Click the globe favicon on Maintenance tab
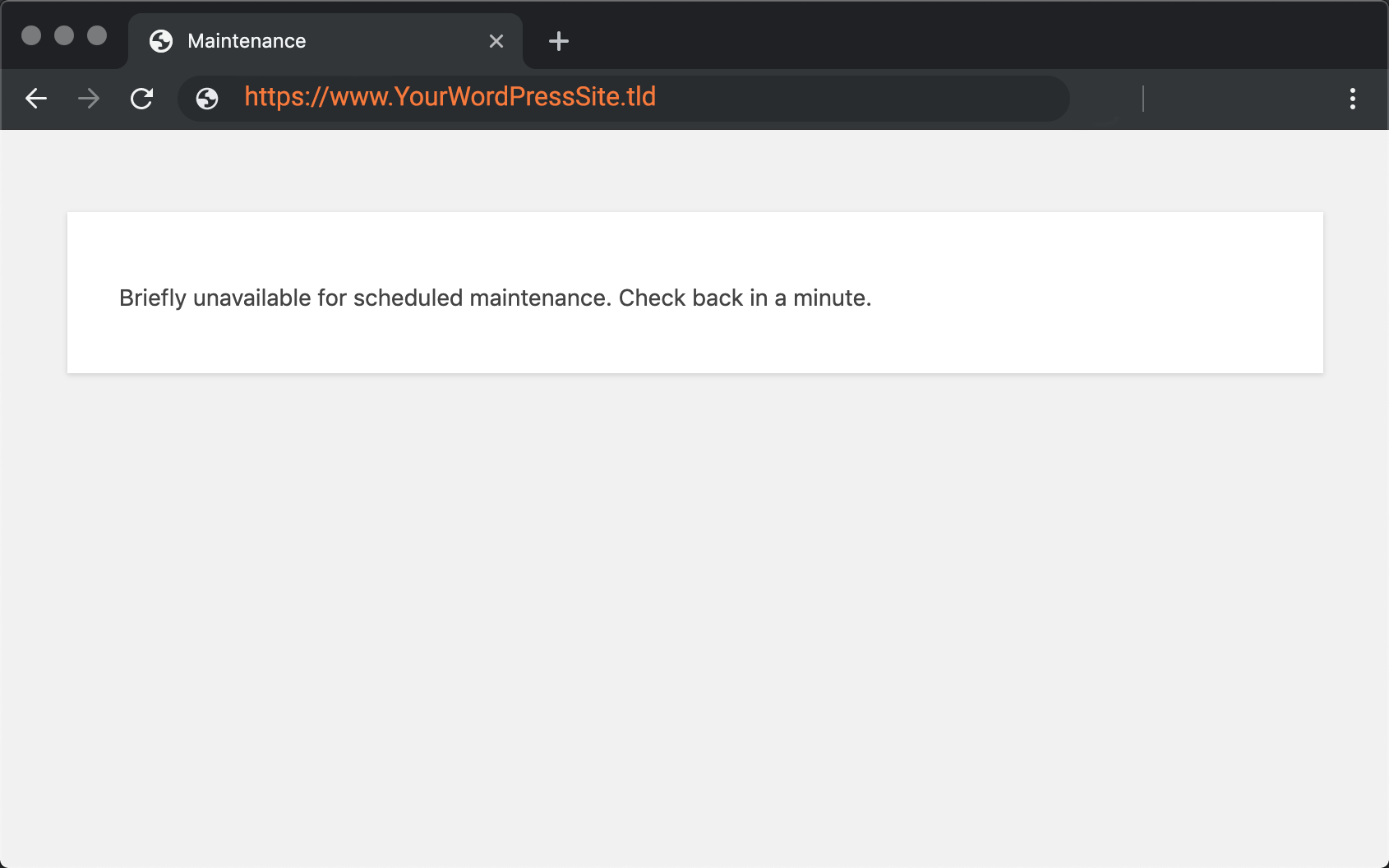The width and height of the screenshot is (1389, 868). (x=161, y=41)
